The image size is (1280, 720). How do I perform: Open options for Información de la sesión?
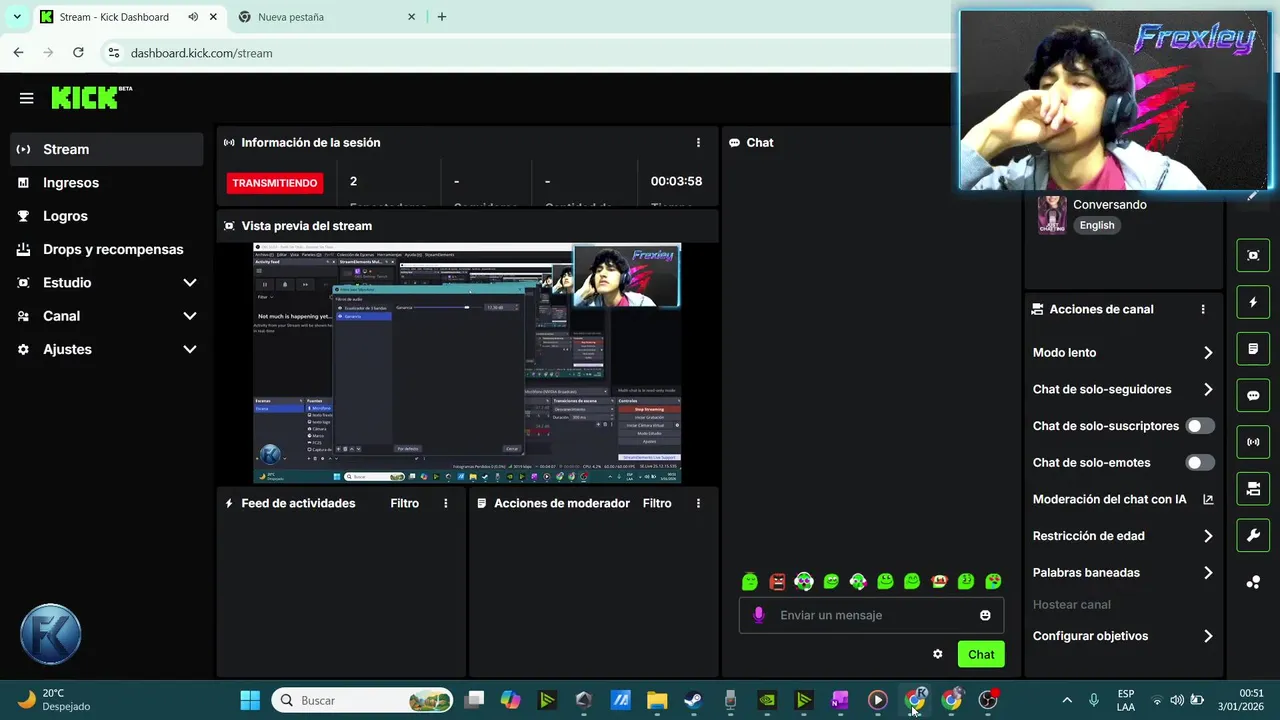(698, 143)
